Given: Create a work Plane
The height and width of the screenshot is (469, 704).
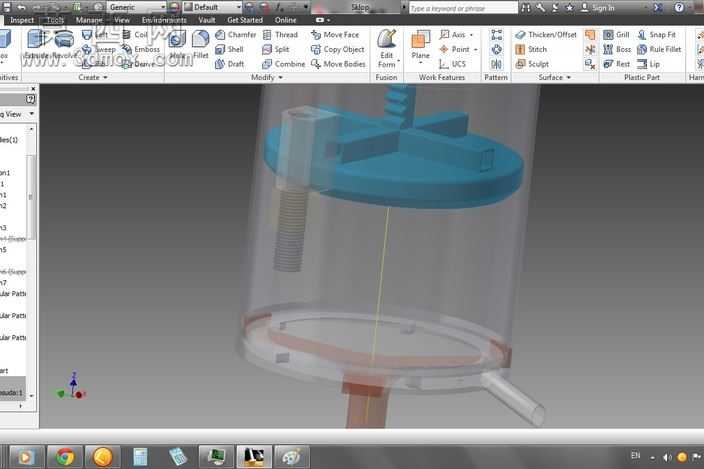Looking at the screenshot, I should (x=420, y=44).
